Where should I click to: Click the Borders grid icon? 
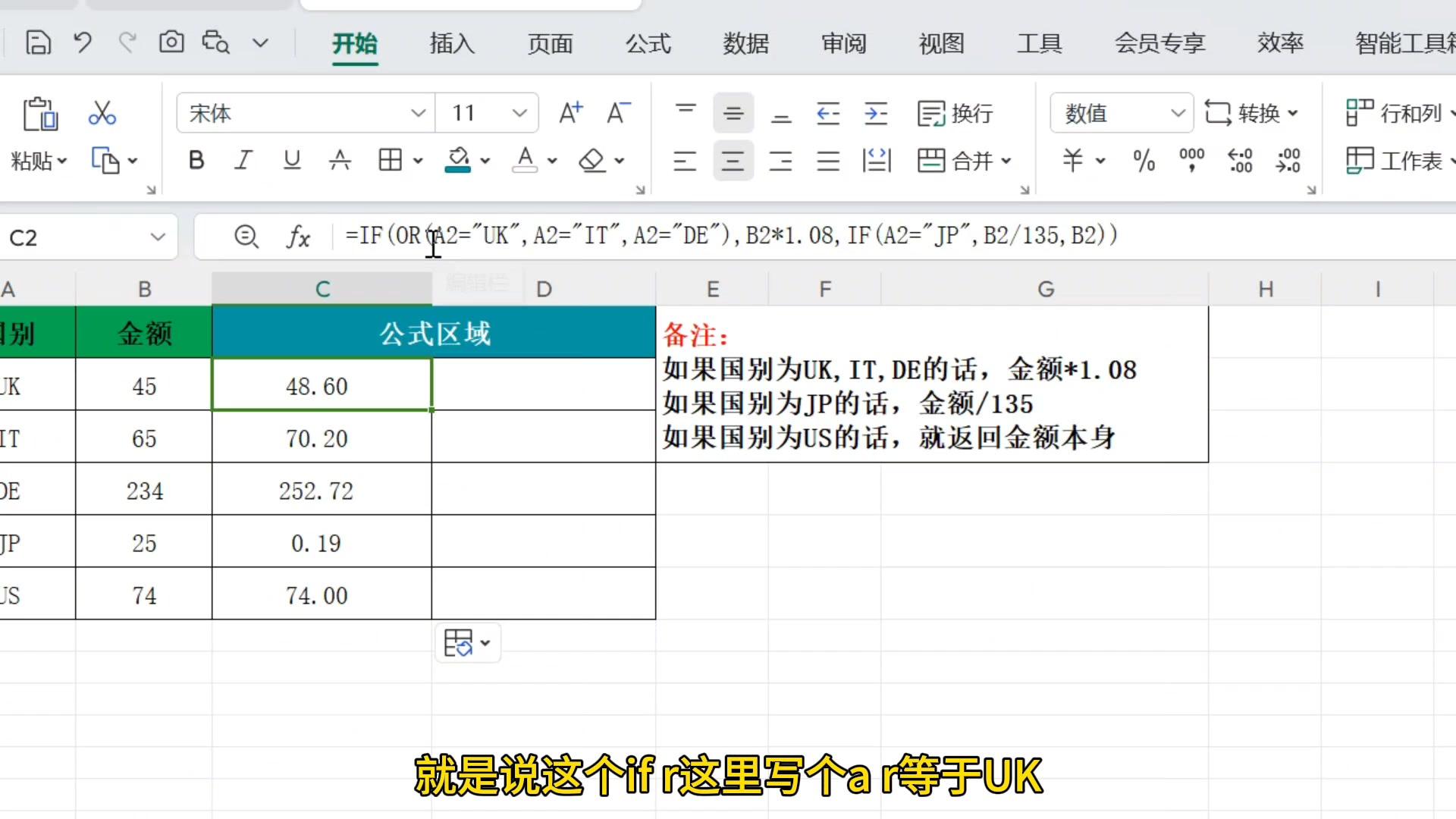tap(391, 160)
